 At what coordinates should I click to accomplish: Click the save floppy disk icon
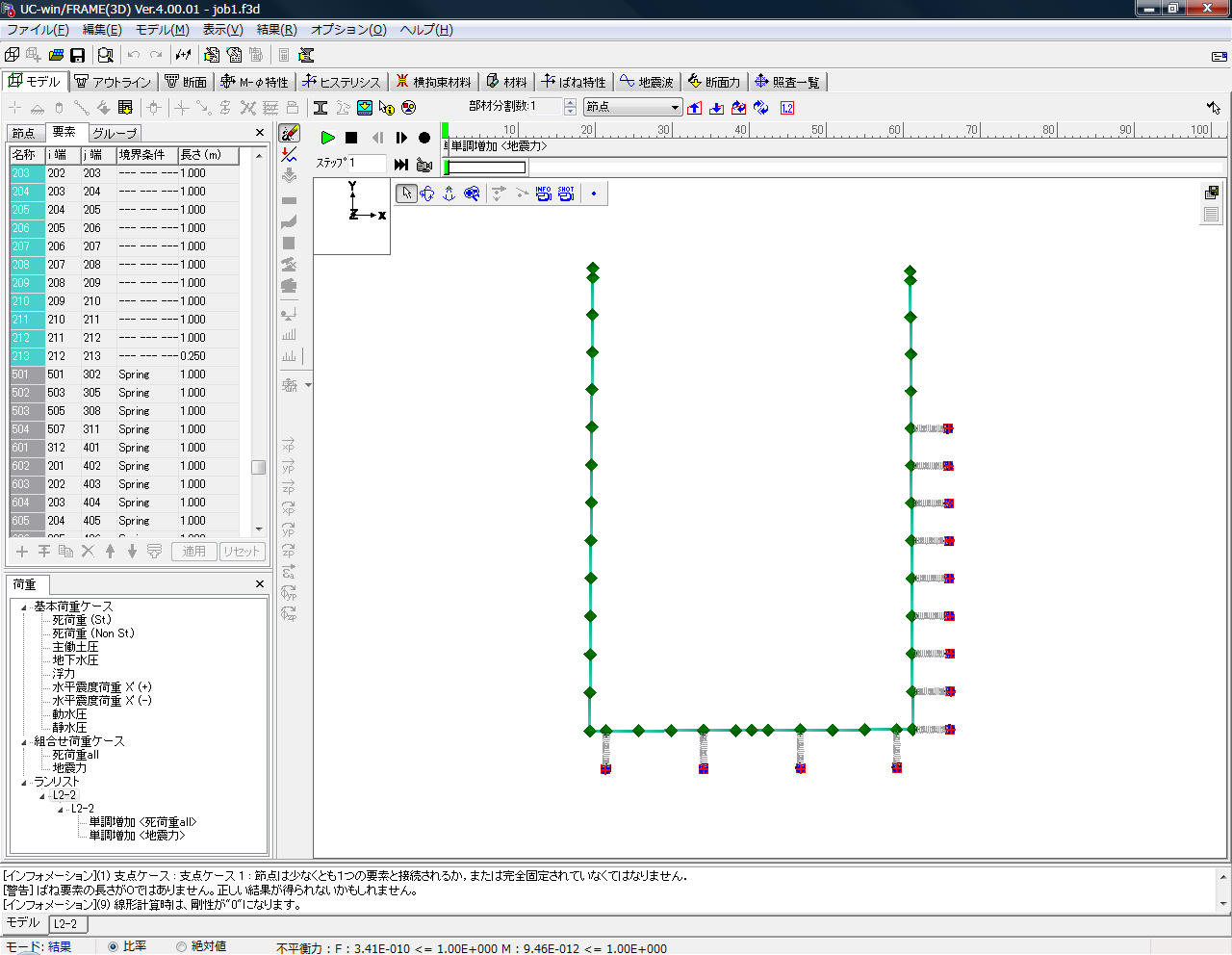click(x=78, y=55)
